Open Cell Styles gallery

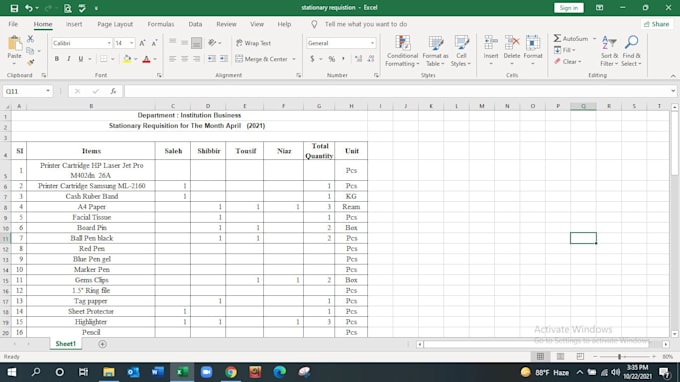point(461,51)
